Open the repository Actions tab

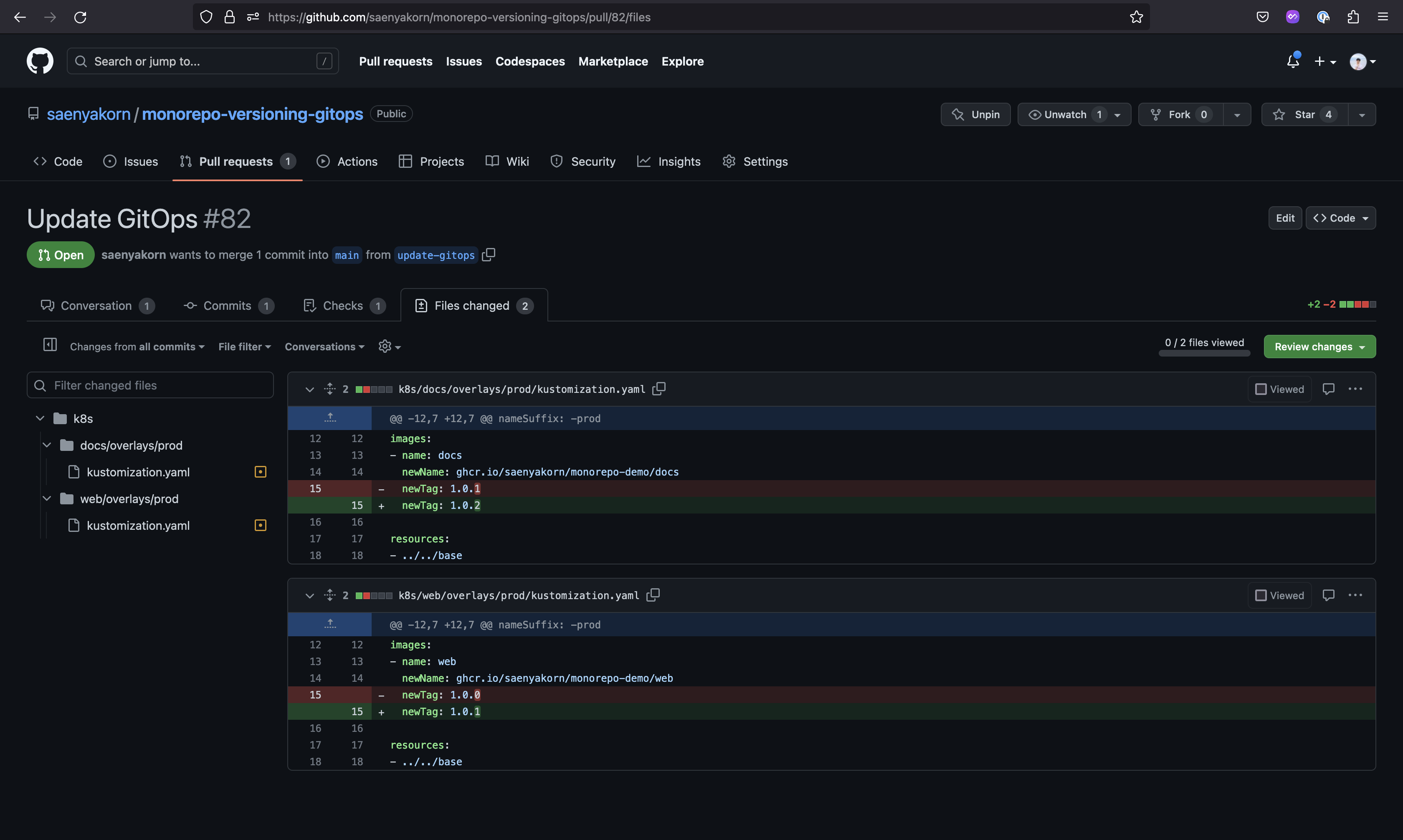click(347, 161)
